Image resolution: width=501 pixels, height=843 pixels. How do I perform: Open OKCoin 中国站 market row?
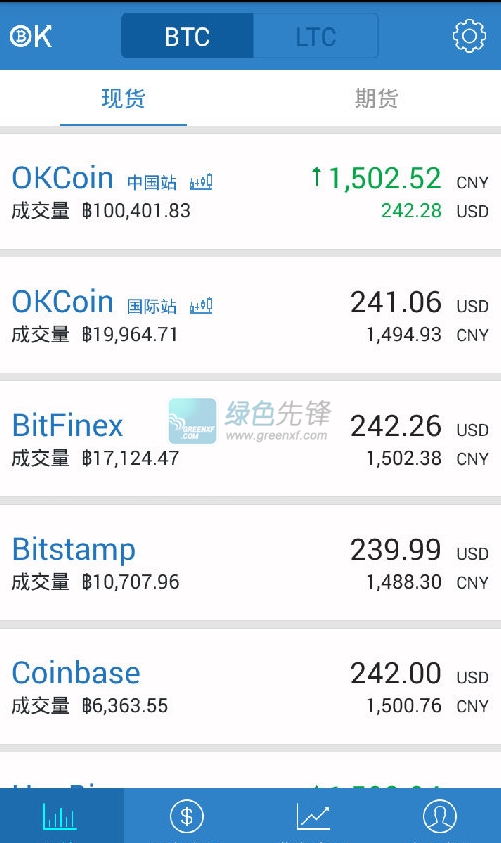[x=250, y=191]
